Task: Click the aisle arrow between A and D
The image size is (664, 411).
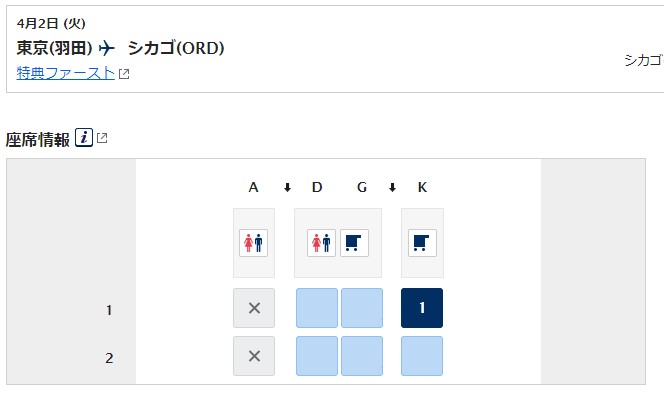Action: pos(288,188)
